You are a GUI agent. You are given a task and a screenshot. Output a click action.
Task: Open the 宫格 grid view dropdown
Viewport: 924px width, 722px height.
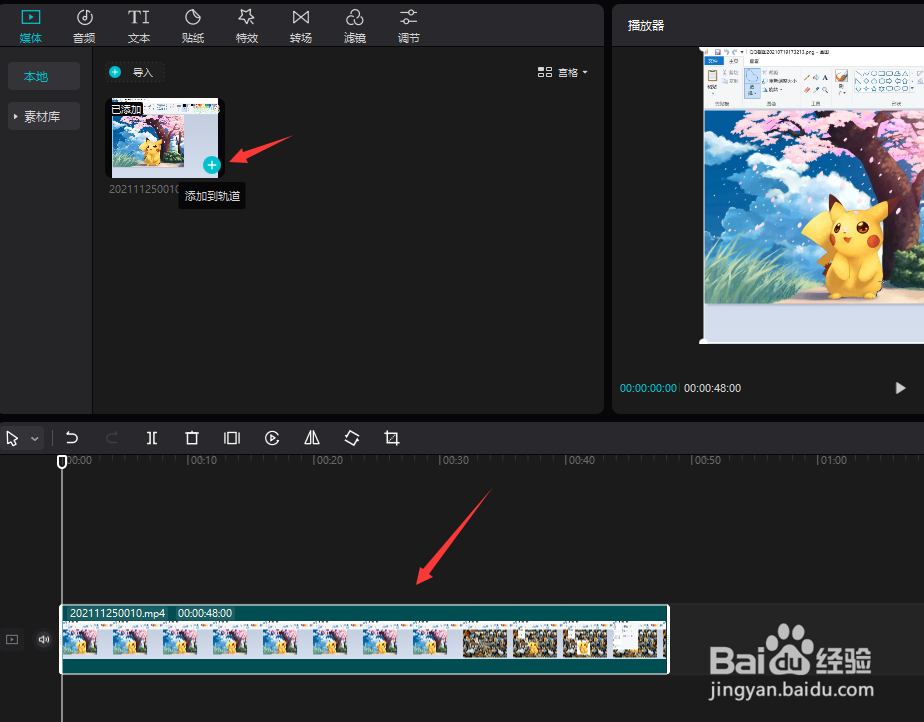click(x=563, y=72)
